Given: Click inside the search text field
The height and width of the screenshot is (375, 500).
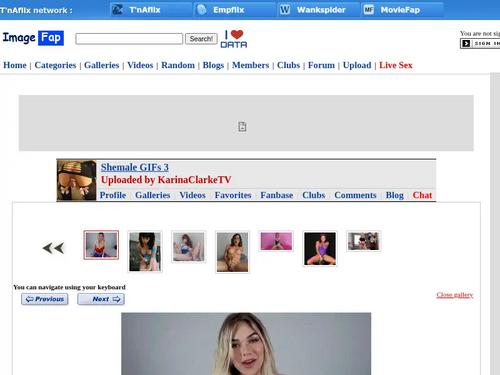Looking at the screenshot, I should (129, 39).
